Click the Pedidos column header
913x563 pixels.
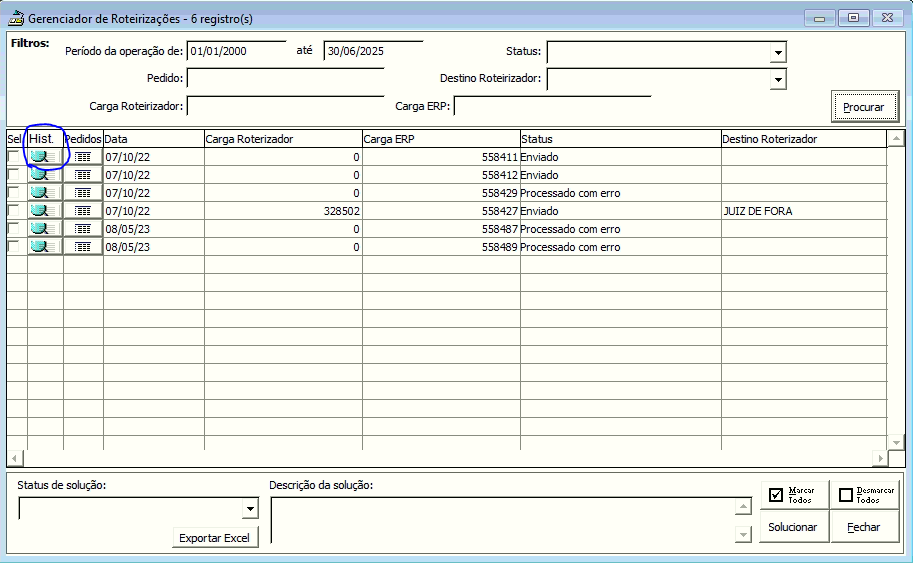point(83,139)
